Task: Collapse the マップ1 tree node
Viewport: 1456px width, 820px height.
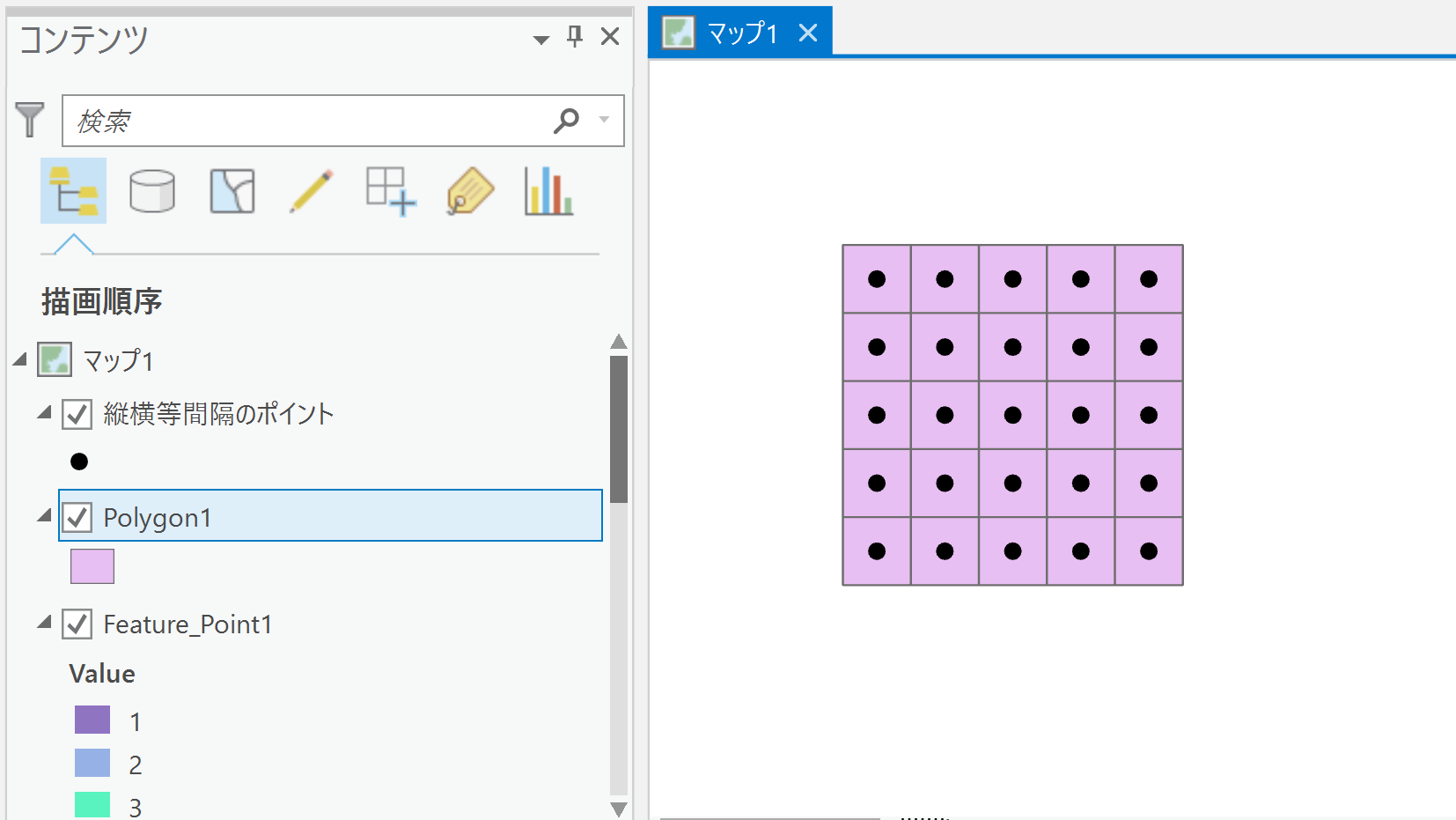Action: (x=20, y=359)
